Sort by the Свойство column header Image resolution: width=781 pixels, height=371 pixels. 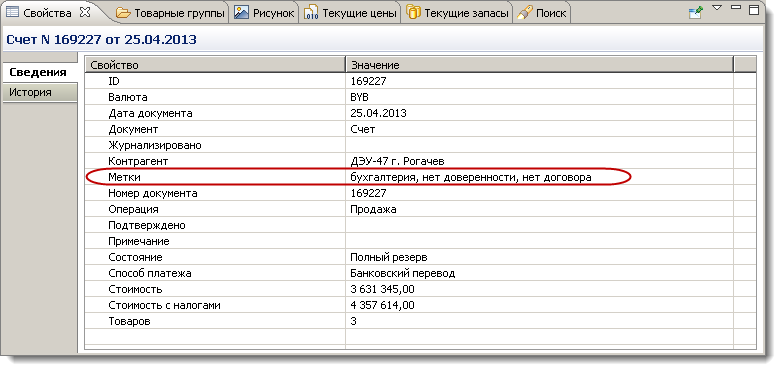point(215,65)
